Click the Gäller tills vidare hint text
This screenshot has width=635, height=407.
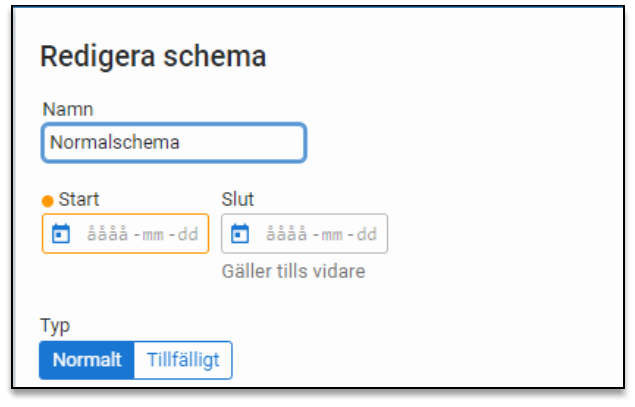click(293, 271)
